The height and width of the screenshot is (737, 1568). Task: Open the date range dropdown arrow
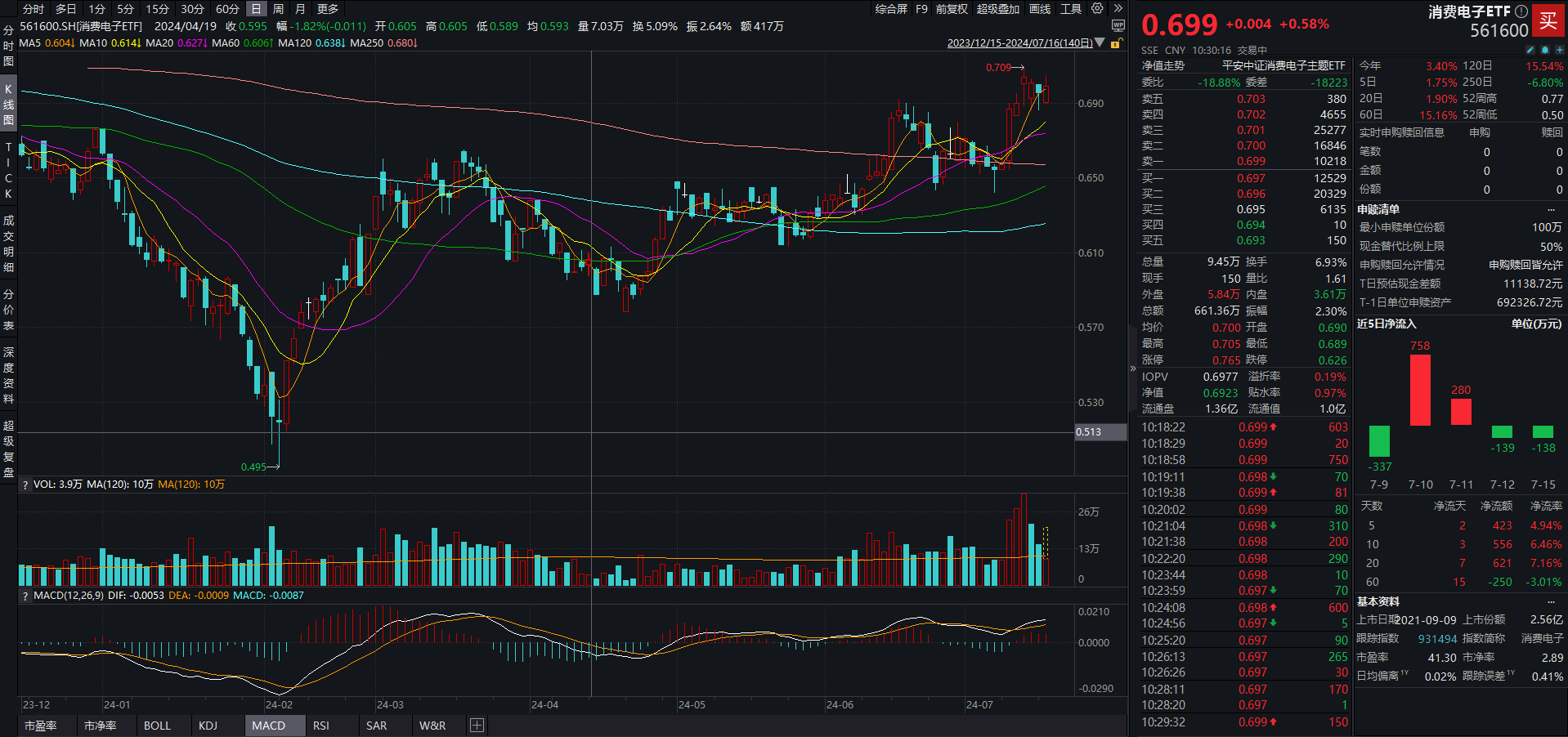(x=1099, y=42)
